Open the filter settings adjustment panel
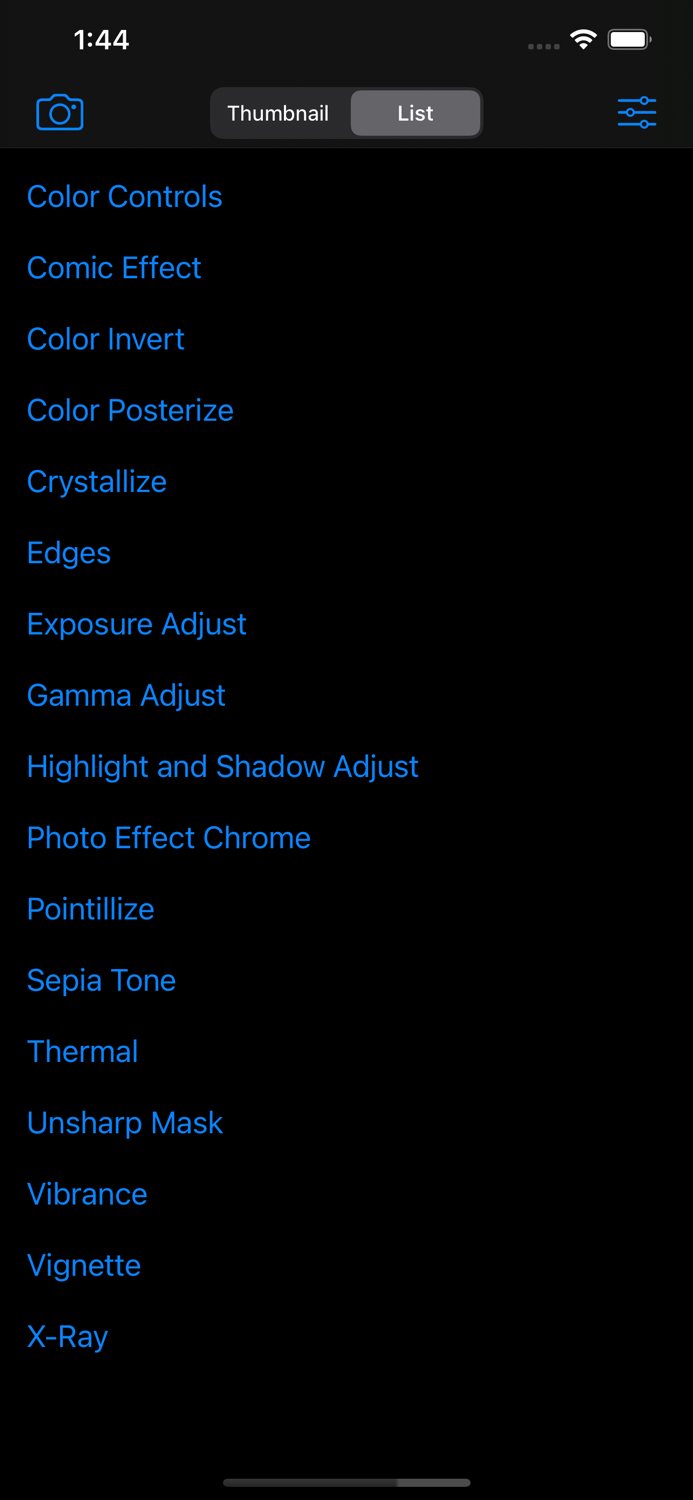Viewport: 693px width, 1500px height. (637, 112)
